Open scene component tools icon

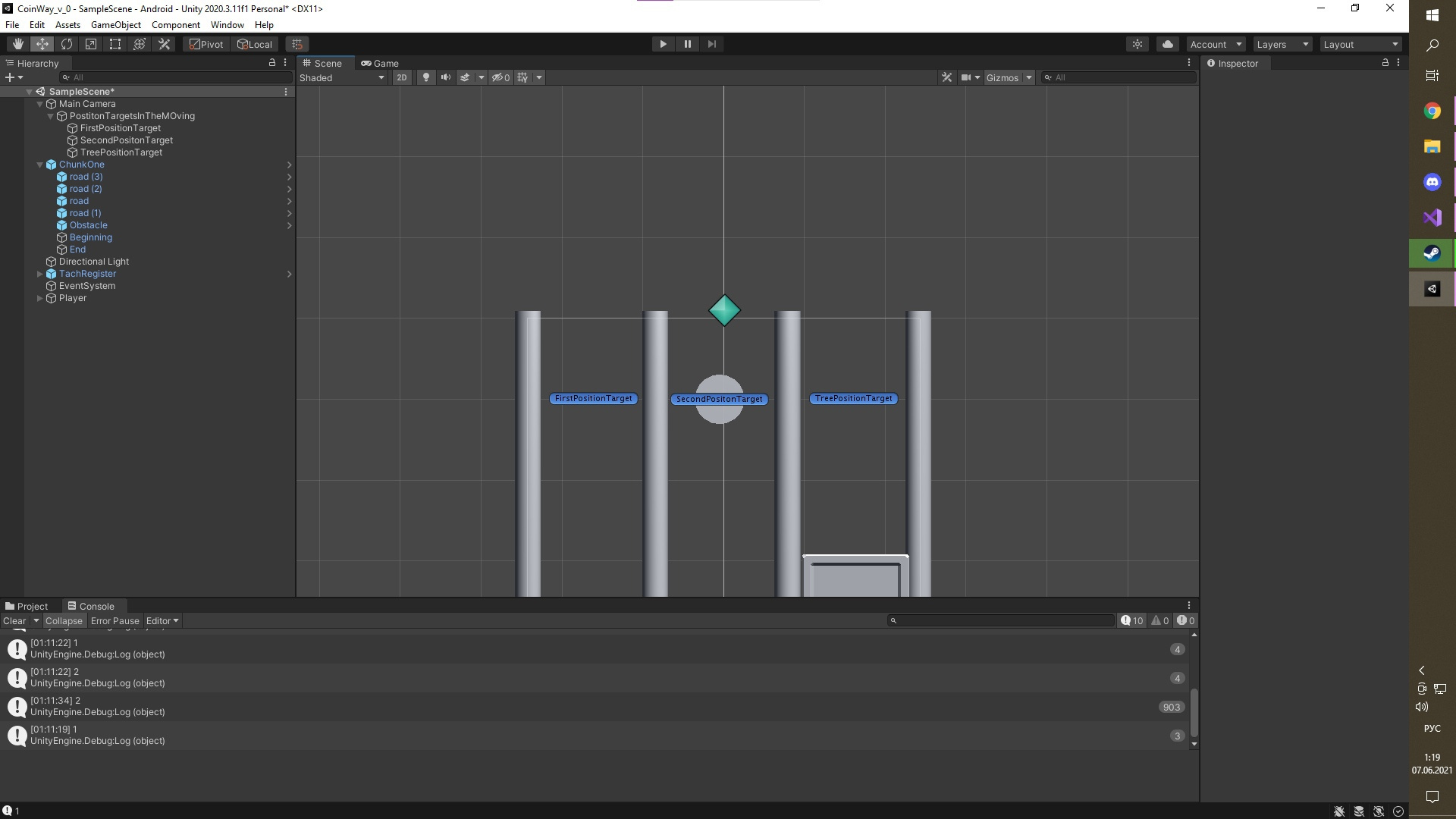[x=946, y=77]
